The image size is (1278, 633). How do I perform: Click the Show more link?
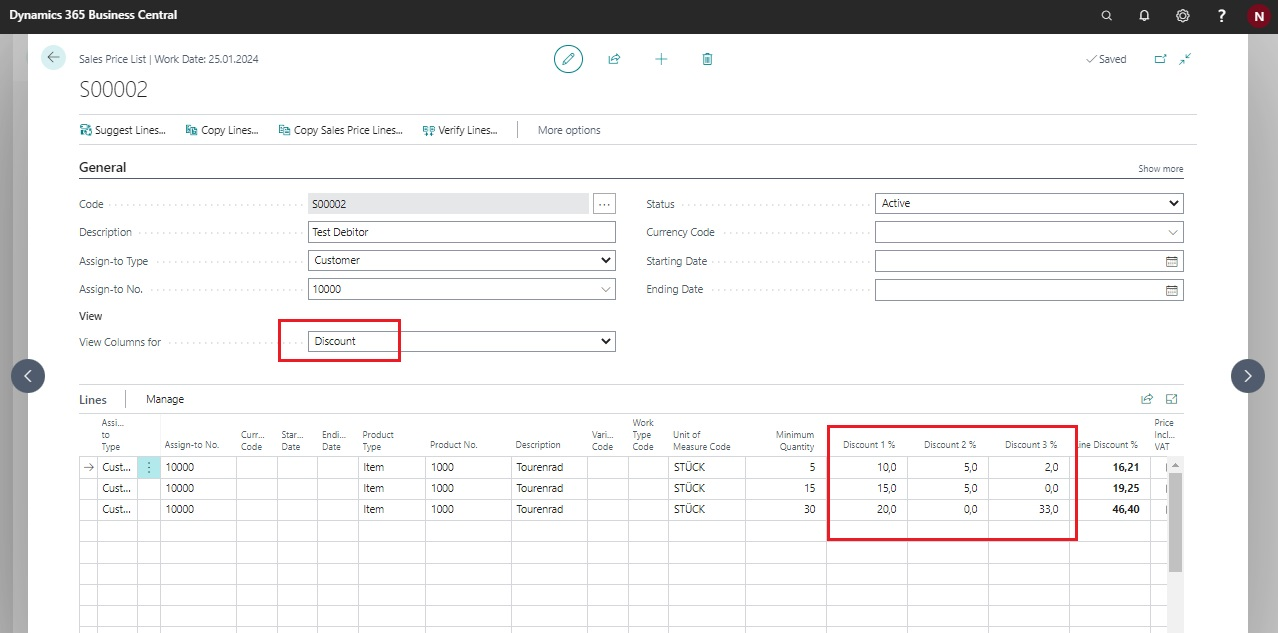click(1160, 169)
